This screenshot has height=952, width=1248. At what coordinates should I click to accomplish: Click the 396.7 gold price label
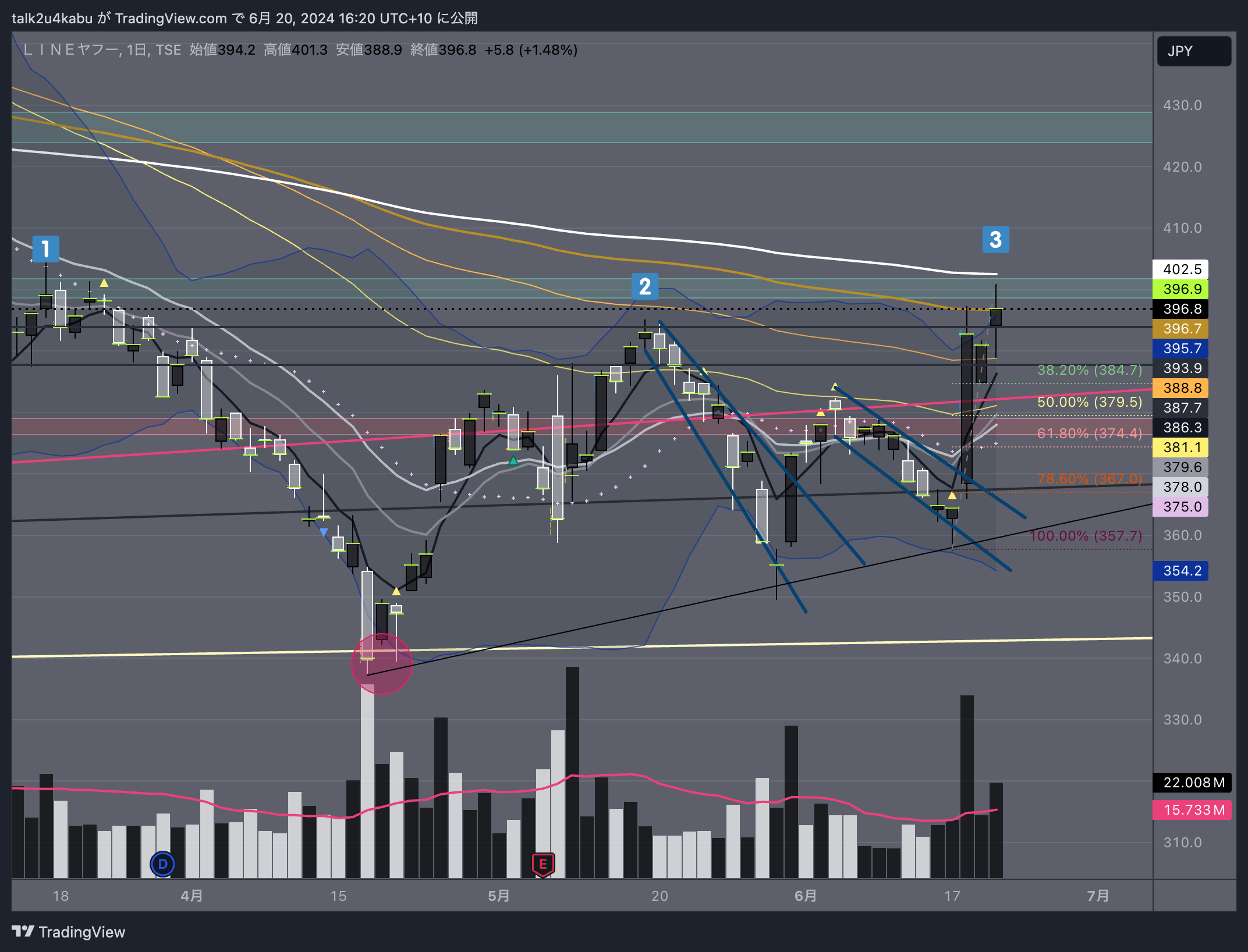tap(1180, 329)
